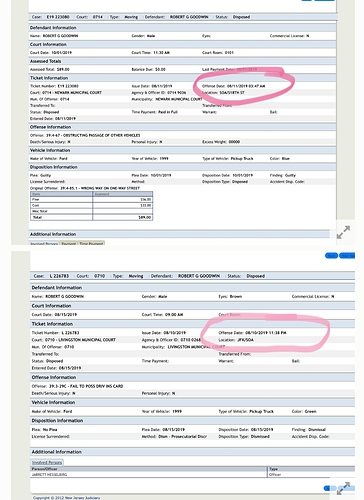Image resolution: width=364 pixels, height=500 pixels.
Task: Click the first blue button above case L 226783
Action: tap(331, 256)
